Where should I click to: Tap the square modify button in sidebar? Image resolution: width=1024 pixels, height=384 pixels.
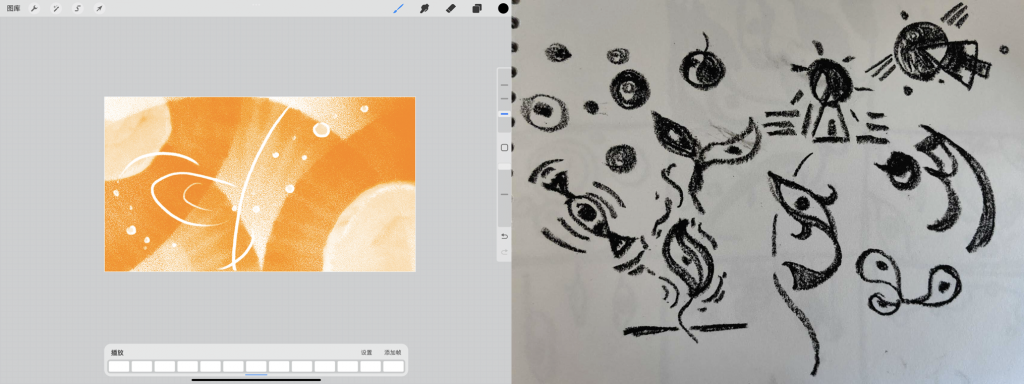[504, 148]
